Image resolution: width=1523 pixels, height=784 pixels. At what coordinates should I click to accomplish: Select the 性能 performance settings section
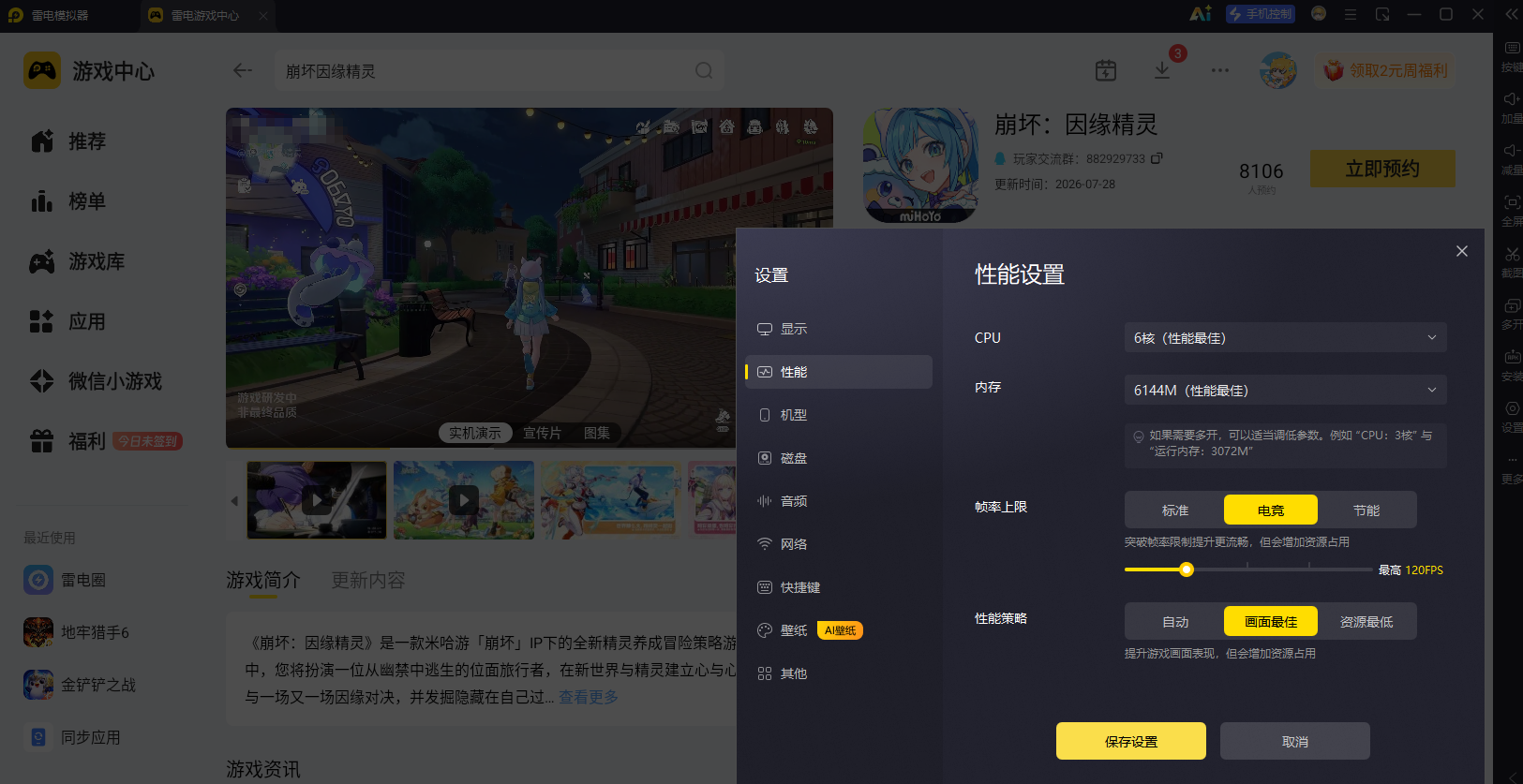coord(838,372)
